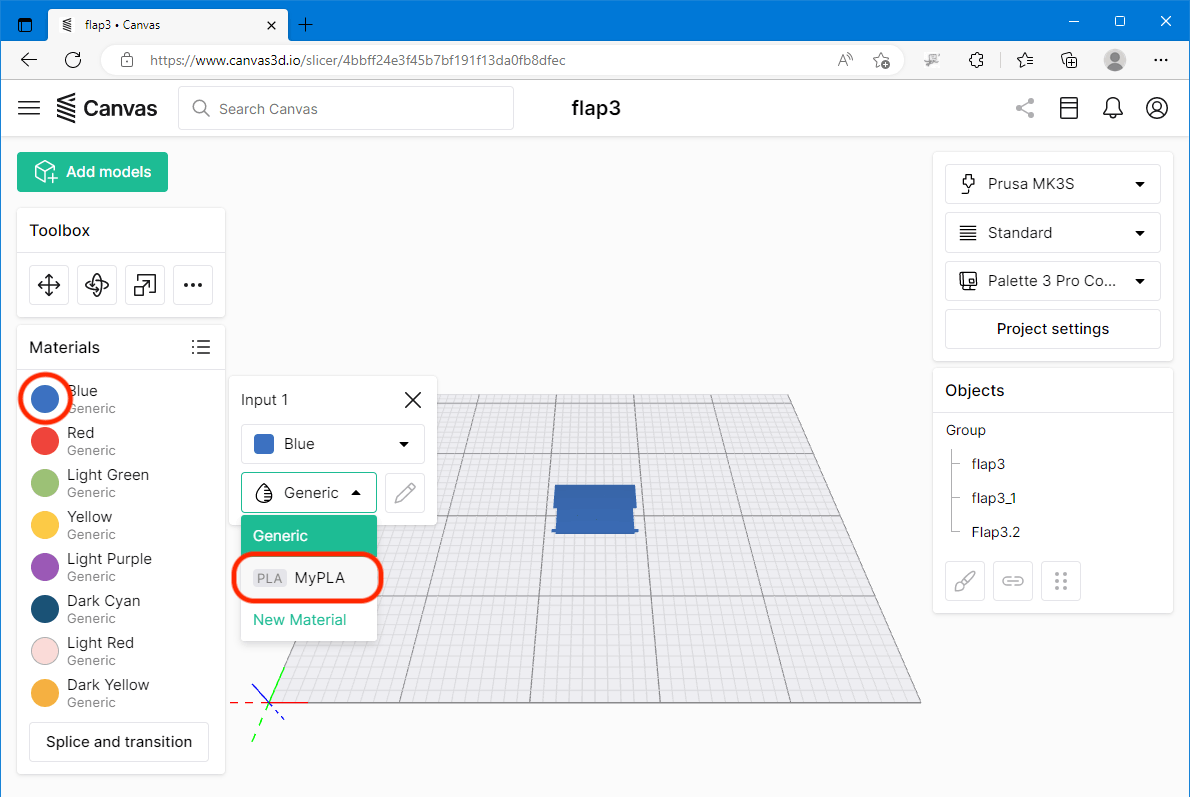The image size is (1190, 797).
Task: Click the paint brush object tool
Action: click(x=965, y=581)
